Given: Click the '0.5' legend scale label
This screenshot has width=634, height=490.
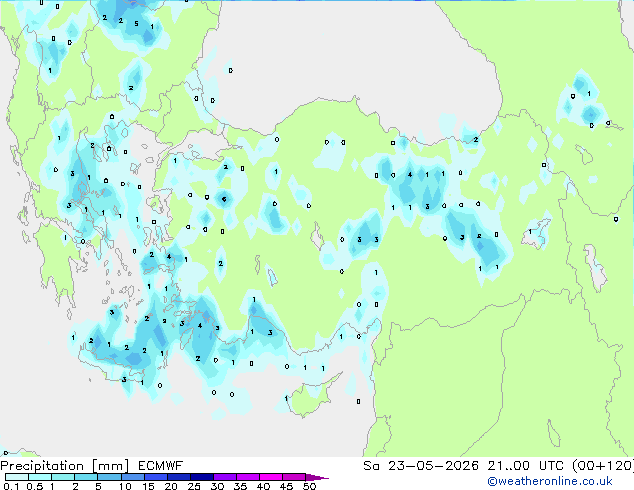Looking at the screenshot, I should (x=35, y=486).
